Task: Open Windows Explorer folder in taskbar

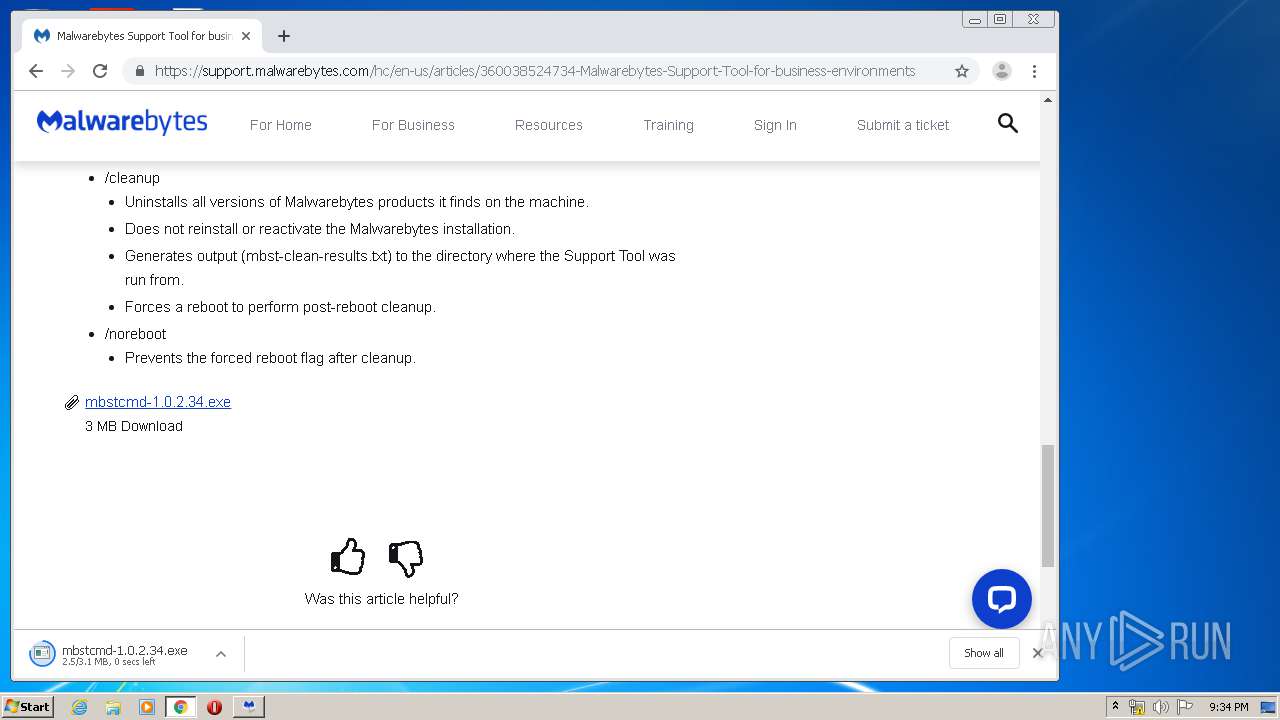Action: coord(113,707)
